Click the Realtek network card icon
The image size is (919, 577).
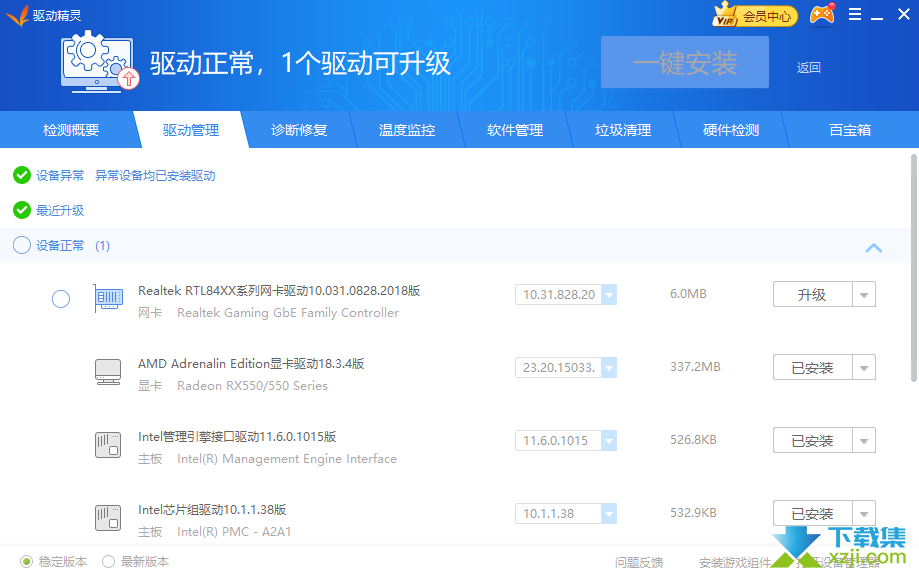108,298
